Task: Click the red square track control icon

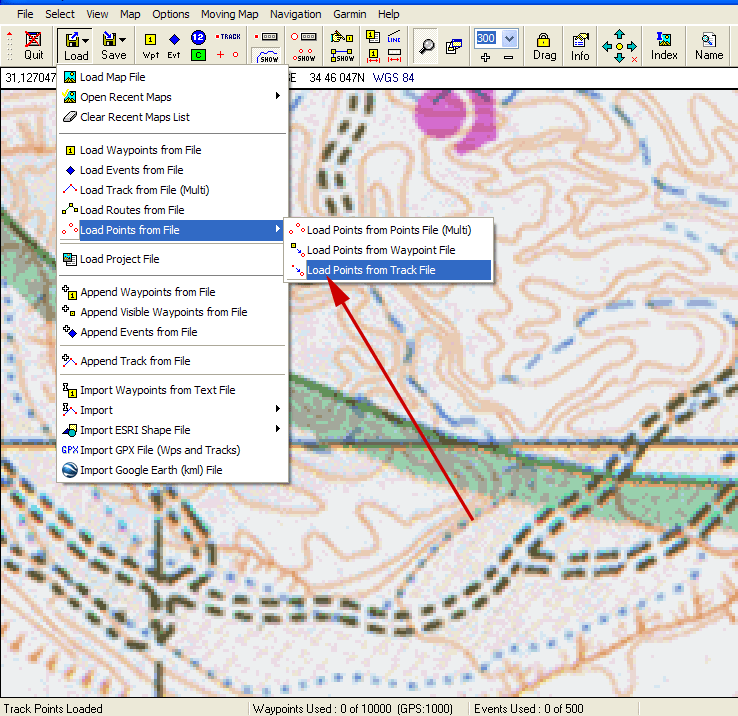Action: (266, 37)
